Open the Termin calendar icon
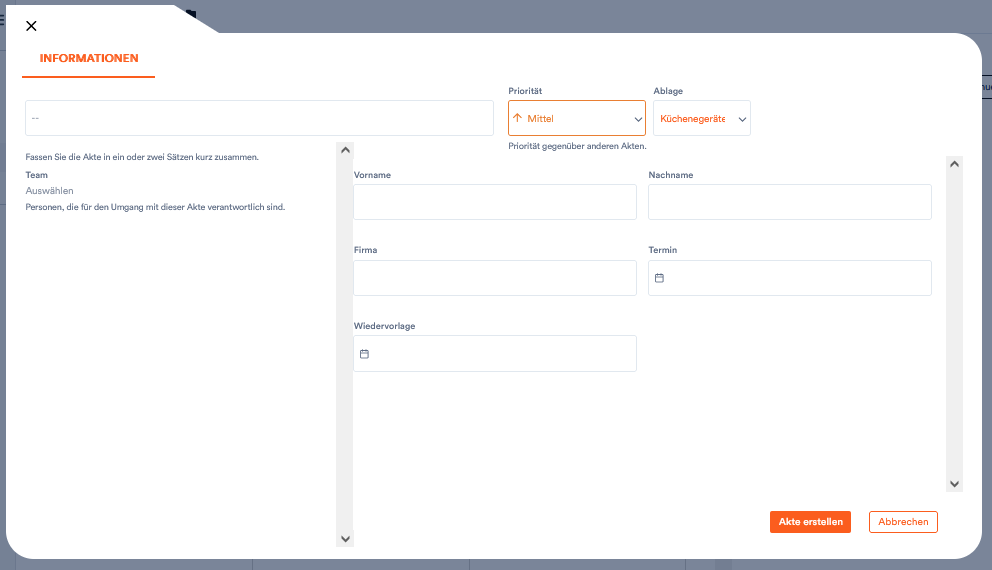The width and height of the screenshot is (992, 570). [x=659, y=278]
